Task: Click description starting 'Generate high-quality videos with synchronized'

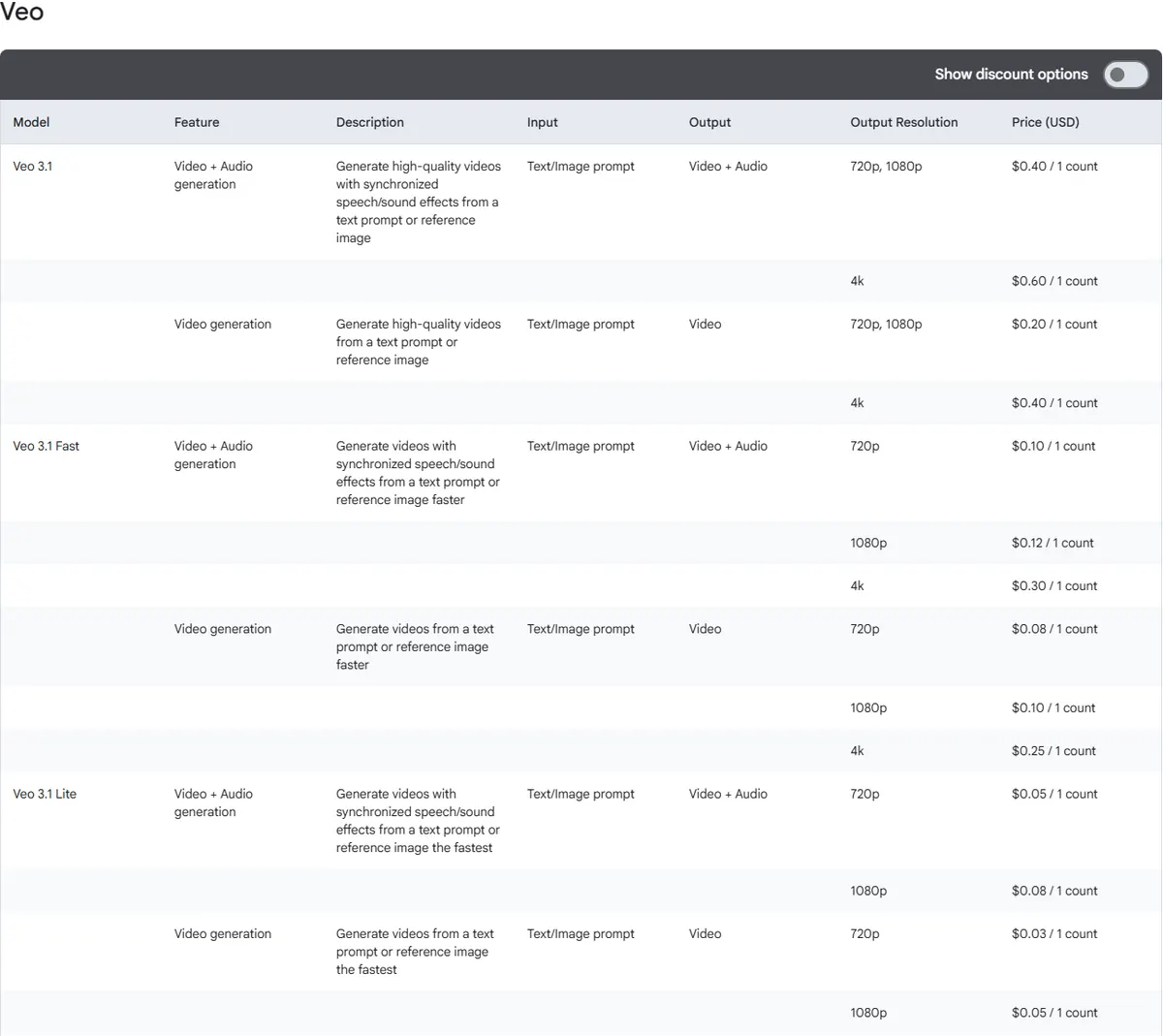Action: click(x=419, y=203)
